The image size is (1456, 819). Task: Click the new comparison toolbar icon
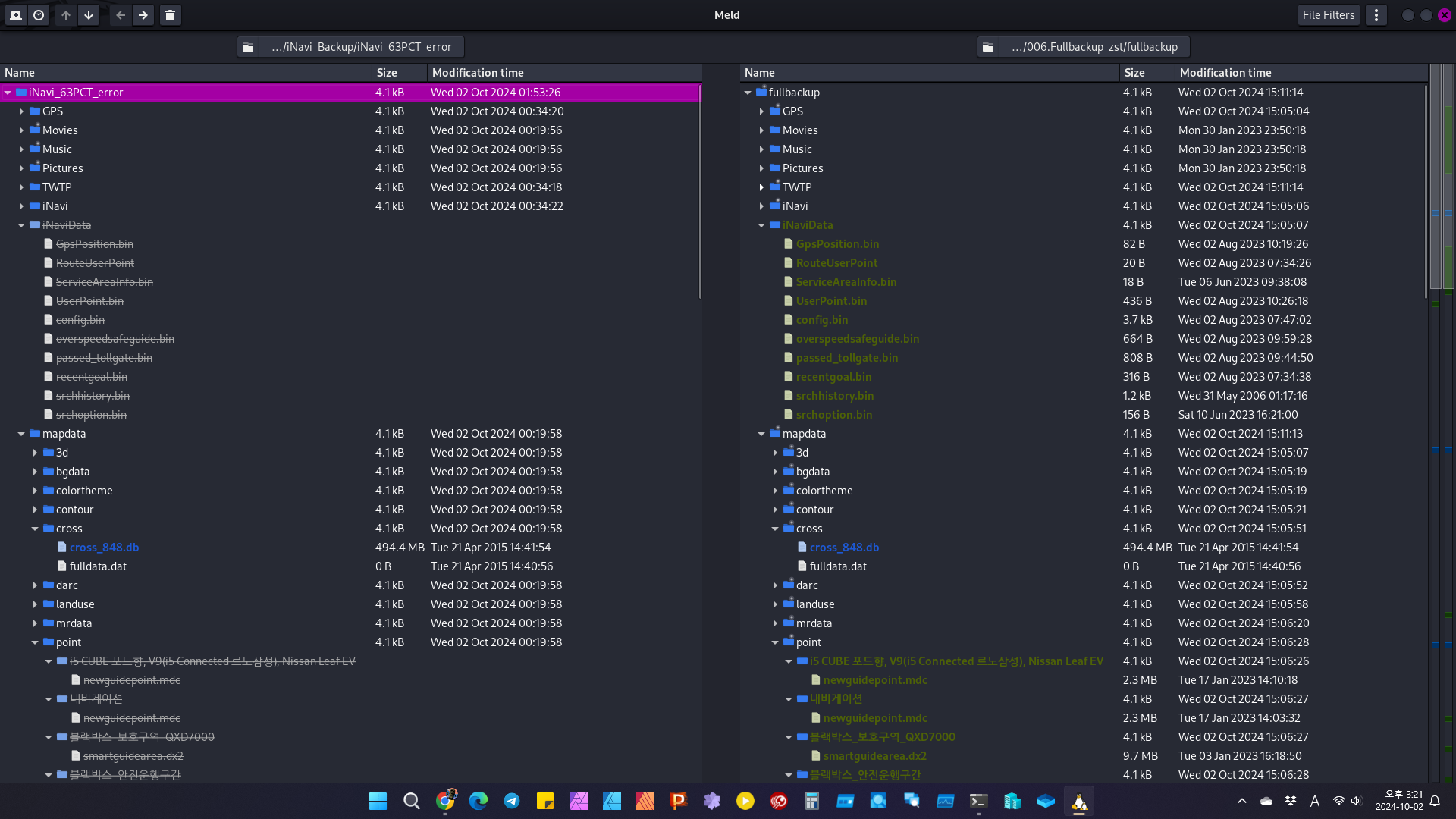[16, 15]
